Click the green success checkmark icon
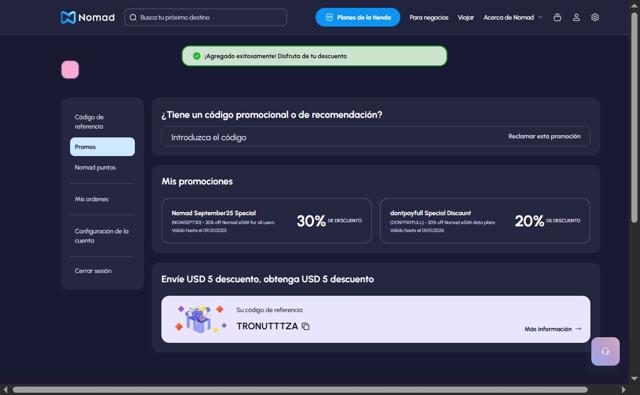This screenshot has width=640, height=395. coord(196,56)
